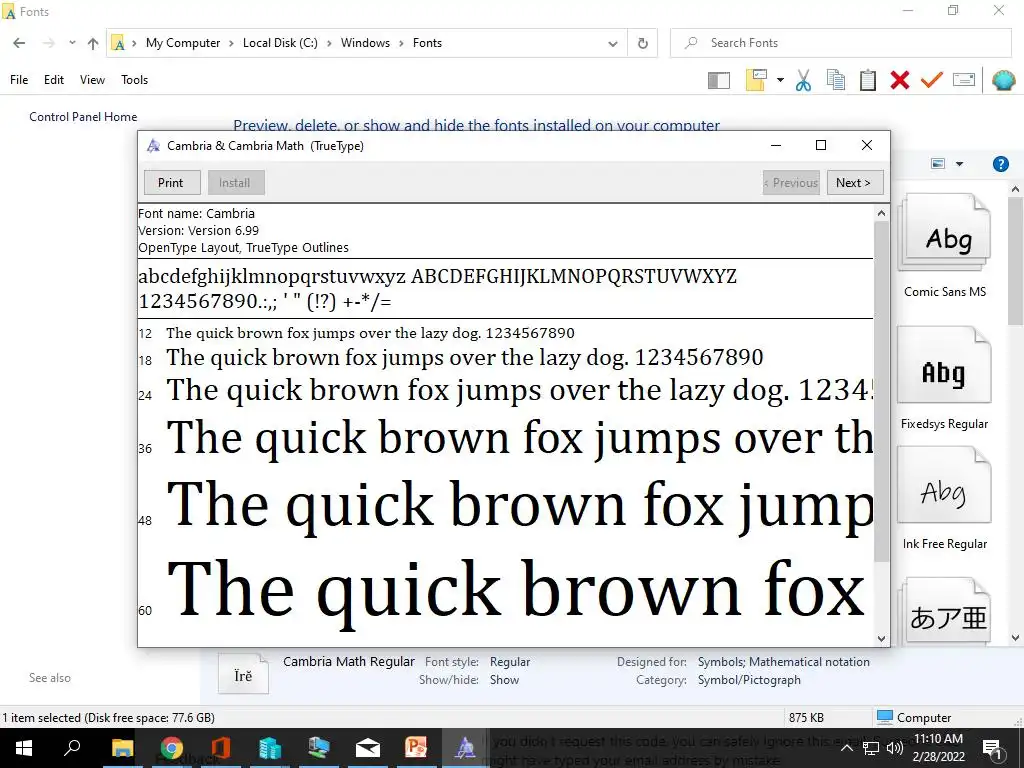This screenshot has height=768, width=1024.
Task: Click the Search Fonts input field
Action: click(x=840, y=43)
